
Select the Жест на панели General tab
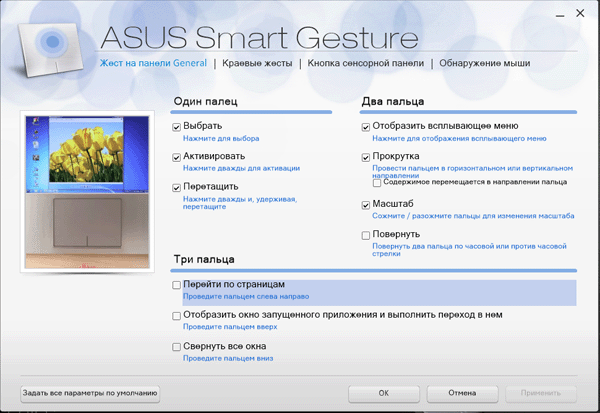154,63
